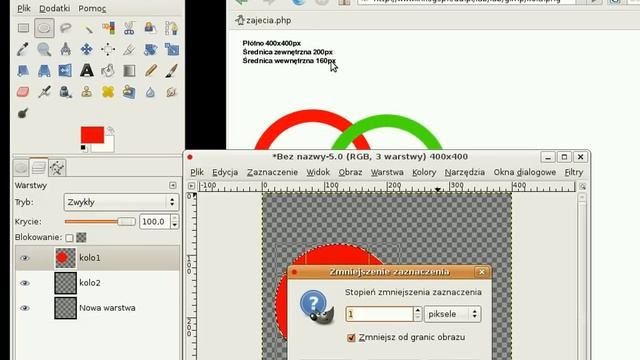640x360 pixels.
Task: Select the Scissors Select tool
Action: tap(129, 28)
